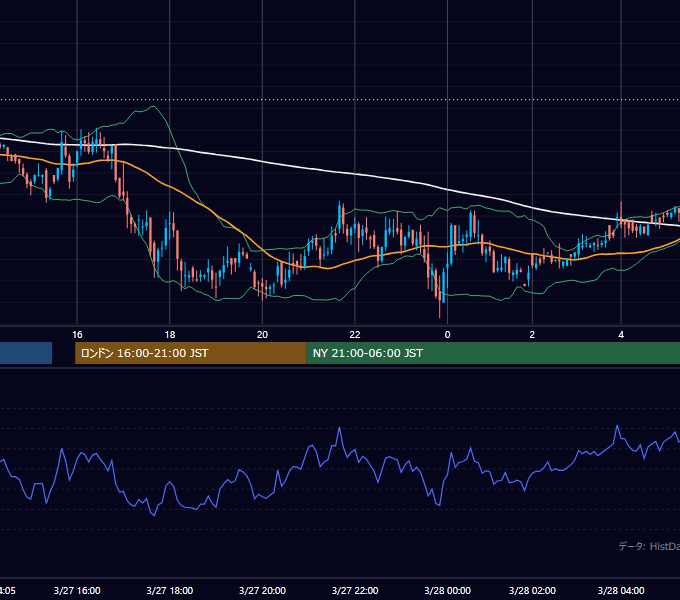Click the 3/27 18:00 date label

point(170,590)
